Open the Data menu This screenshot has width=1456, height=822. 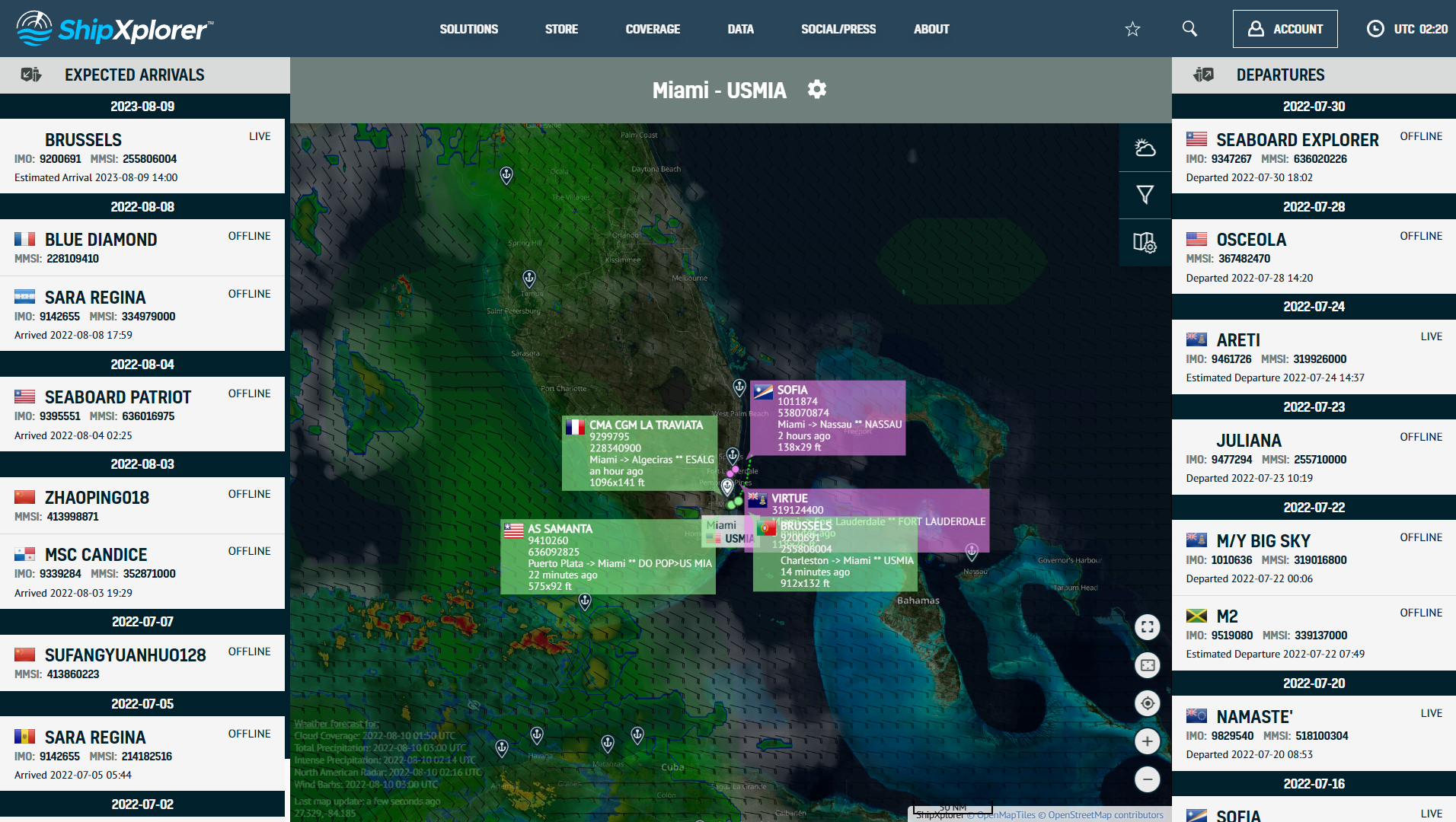point(740,29)
